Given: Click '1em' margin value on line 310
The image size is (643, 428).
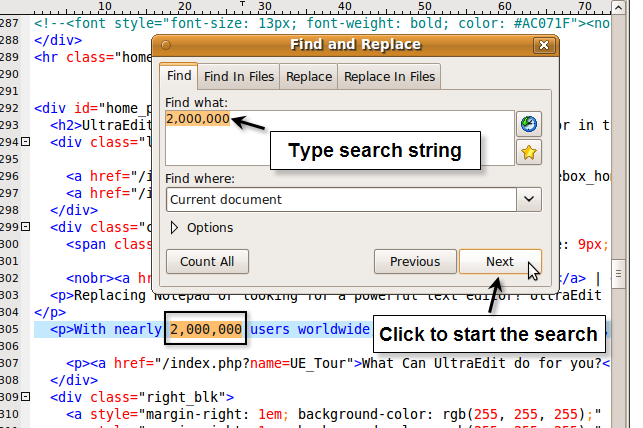Looking at the screenshot, I should [270, 414].
